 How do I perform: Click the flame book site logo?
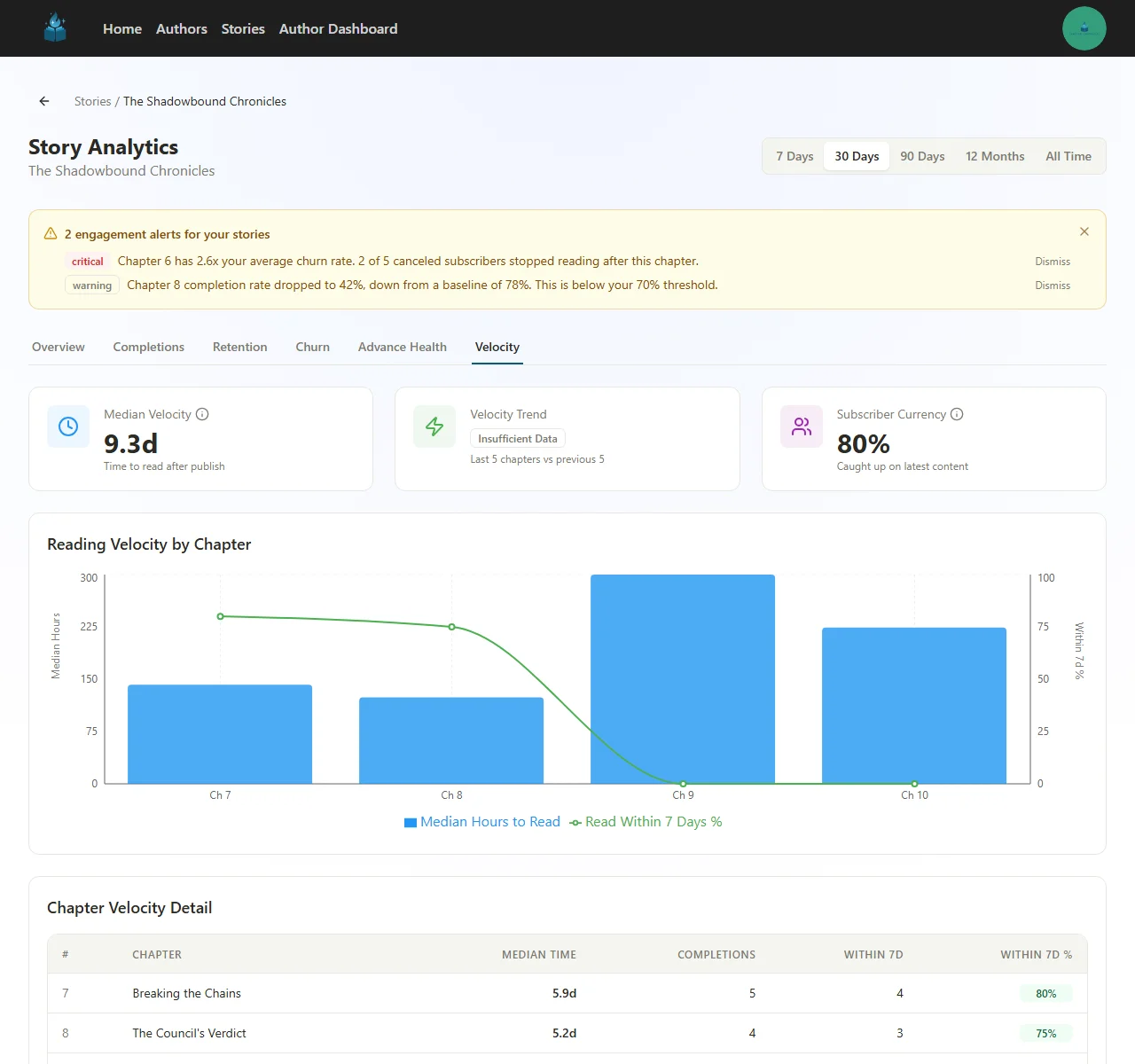55,28
